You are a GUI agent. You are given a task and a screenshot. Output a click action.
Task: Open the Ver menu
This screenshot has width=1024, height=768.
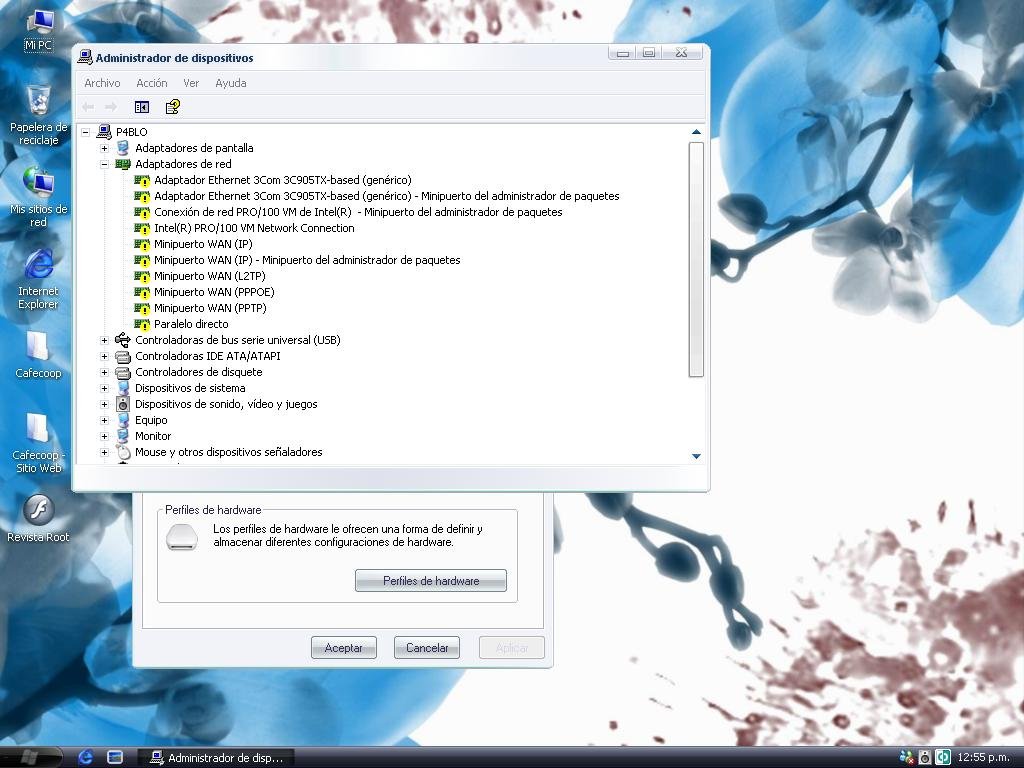click(x=191, y=83)
